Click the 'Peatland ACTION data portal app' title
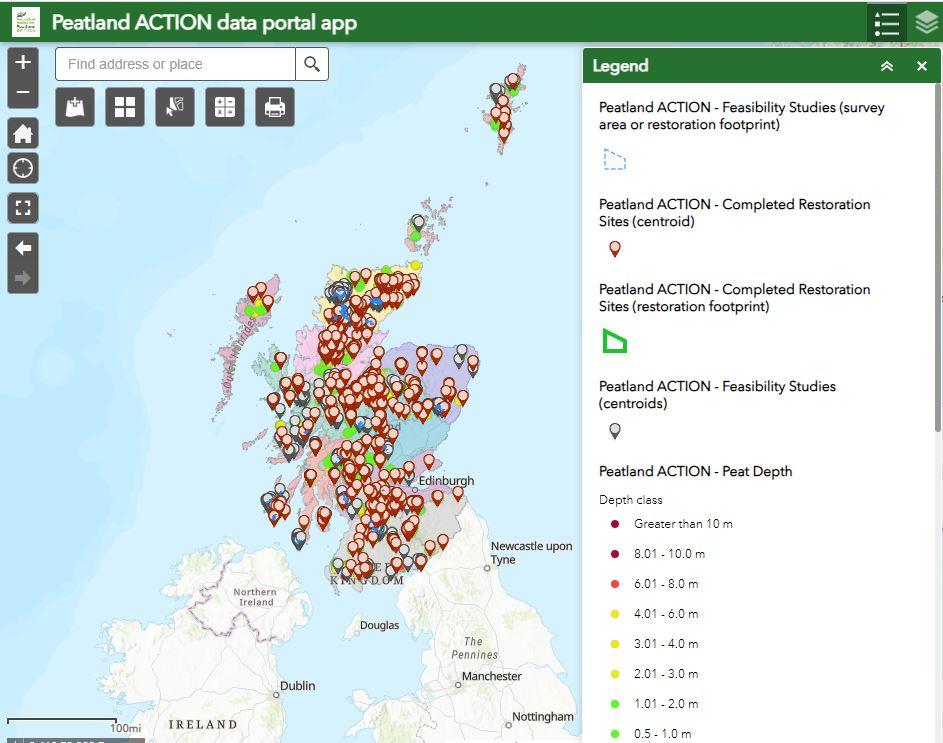Viewport: 943px width, 743px height. tap(204, 23)
